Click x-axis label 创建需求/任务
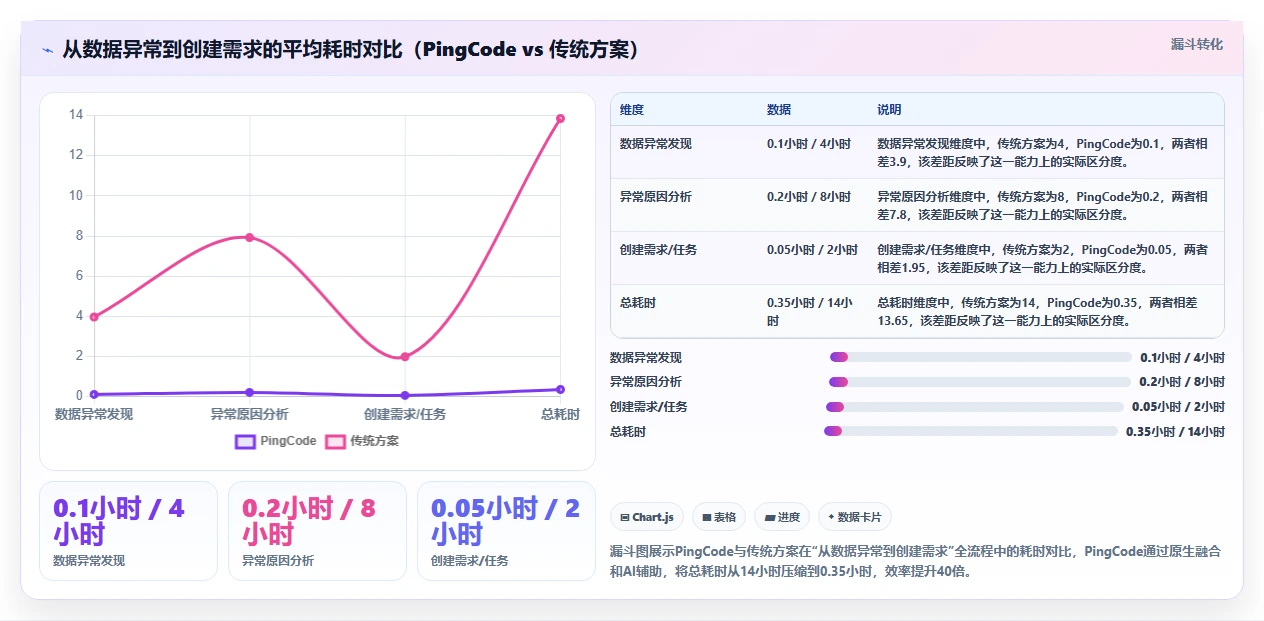Viewport: 1264px width, 621px height. [x=405, y=414]
